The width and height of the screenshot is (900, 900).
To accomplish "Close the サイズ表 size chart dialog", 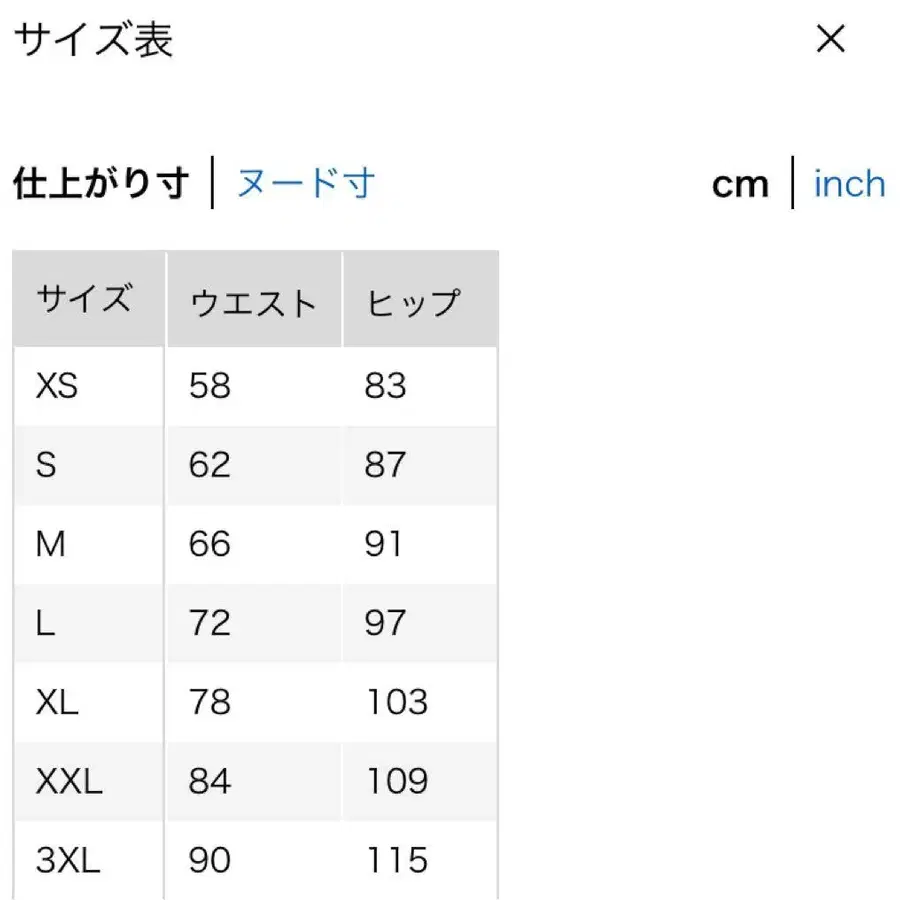I will (831, 40).
